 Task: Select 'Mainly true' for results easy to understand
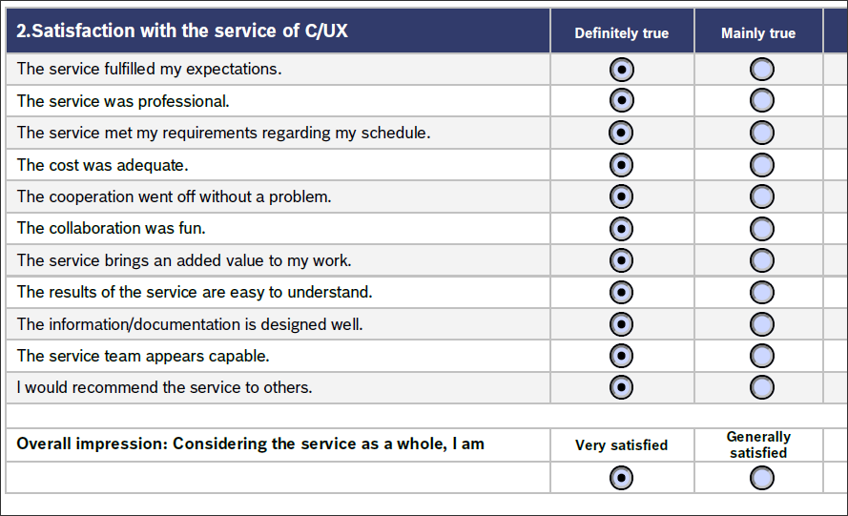761,293
